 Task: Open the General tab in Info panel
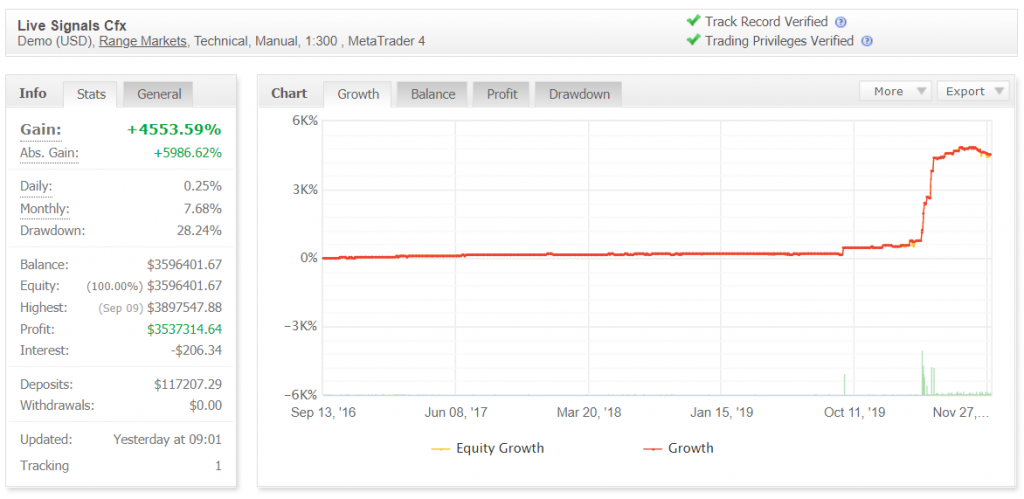pos(159,94)
